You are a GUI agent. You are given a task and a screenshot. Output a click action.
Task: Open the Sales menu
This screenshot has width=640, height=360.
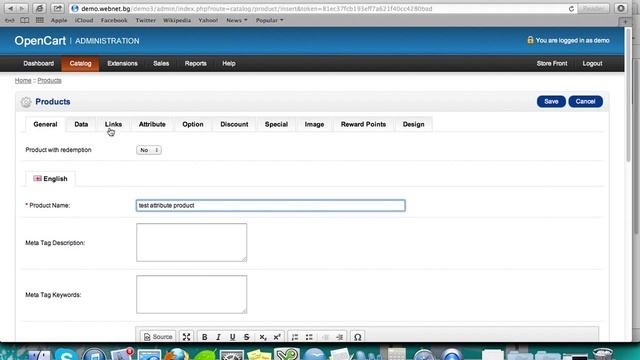click(x=161, y=64)
